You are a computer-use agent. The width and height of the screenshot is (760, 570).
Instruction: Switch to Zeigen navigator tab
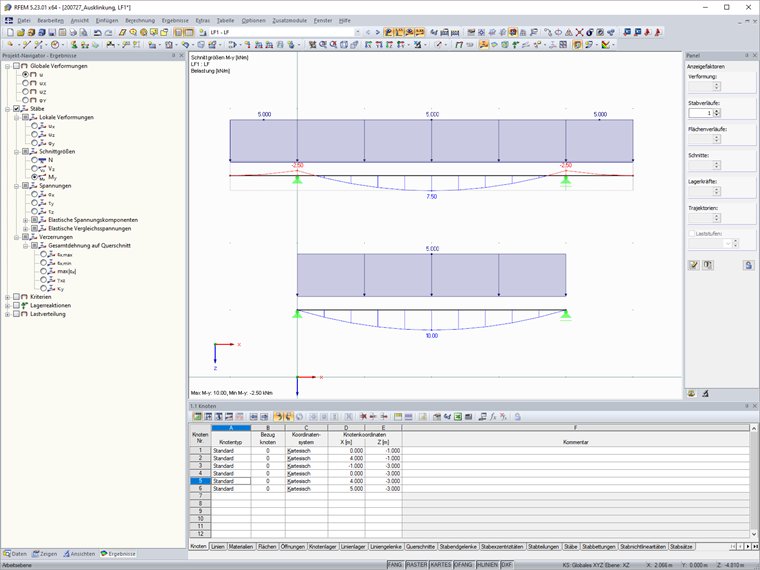[x=45, y=554]
